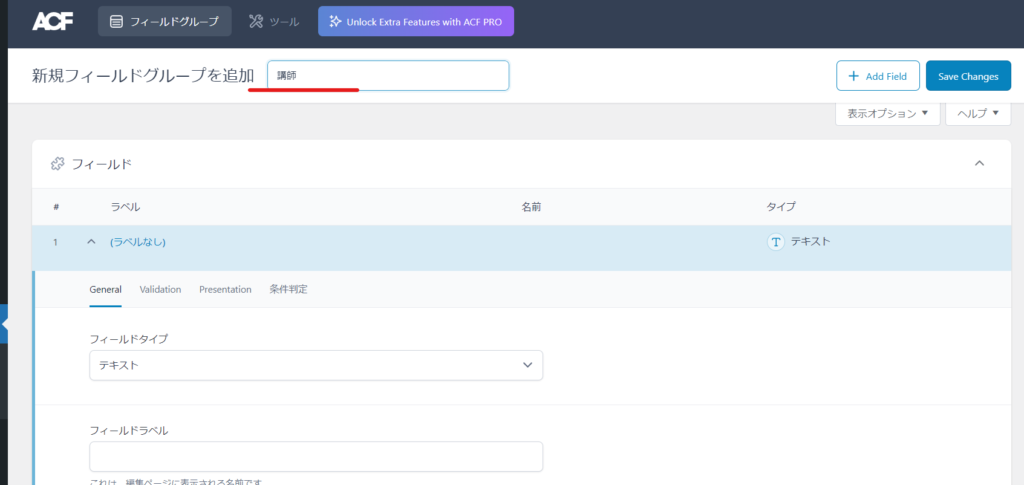Click the フィールドラベル text input
Viewport: 1024px width, 485px height.
[x=316, y=457]
